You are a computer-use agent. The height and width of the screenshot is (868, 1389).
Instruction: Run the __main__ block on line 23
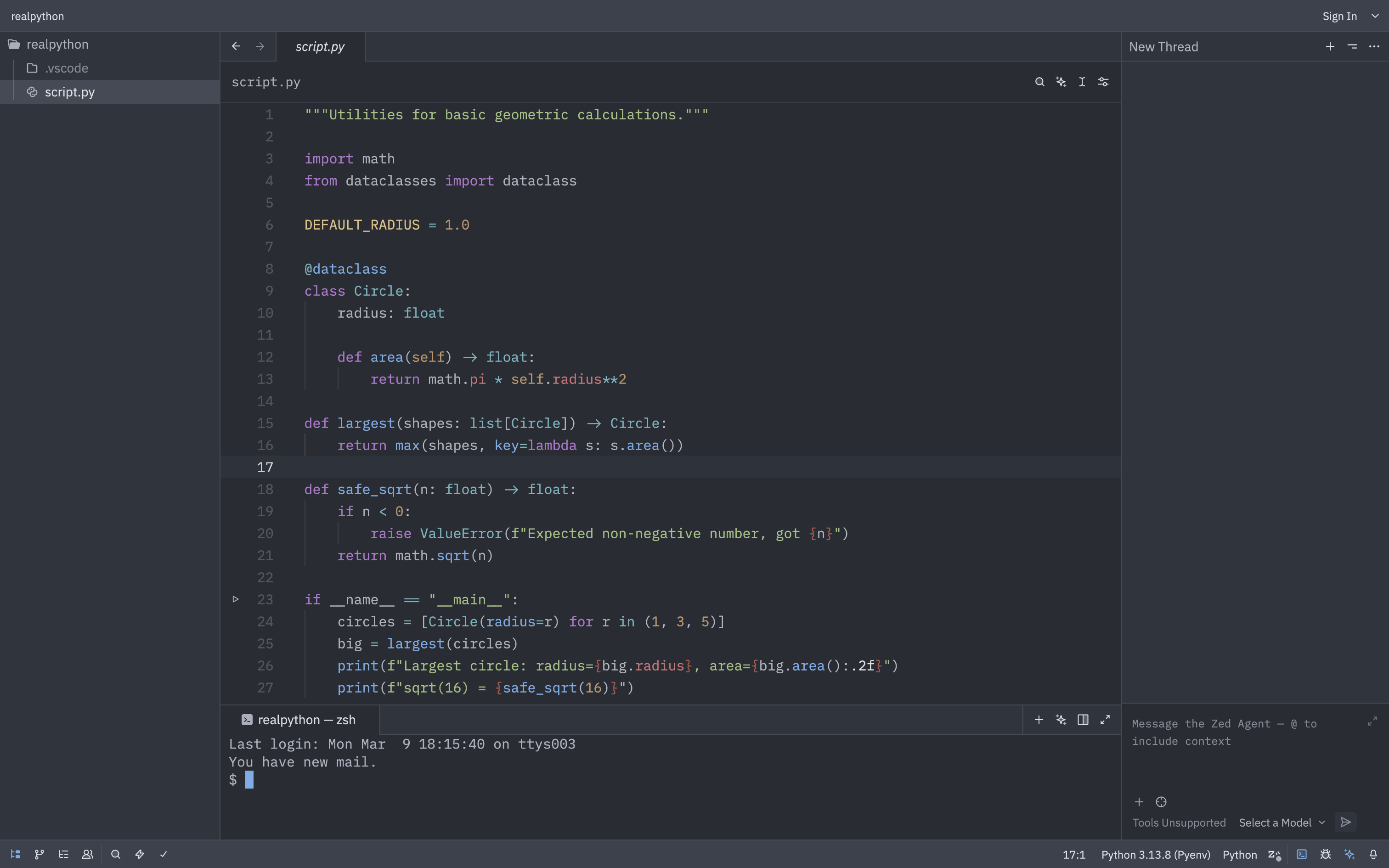click(235, 599)
